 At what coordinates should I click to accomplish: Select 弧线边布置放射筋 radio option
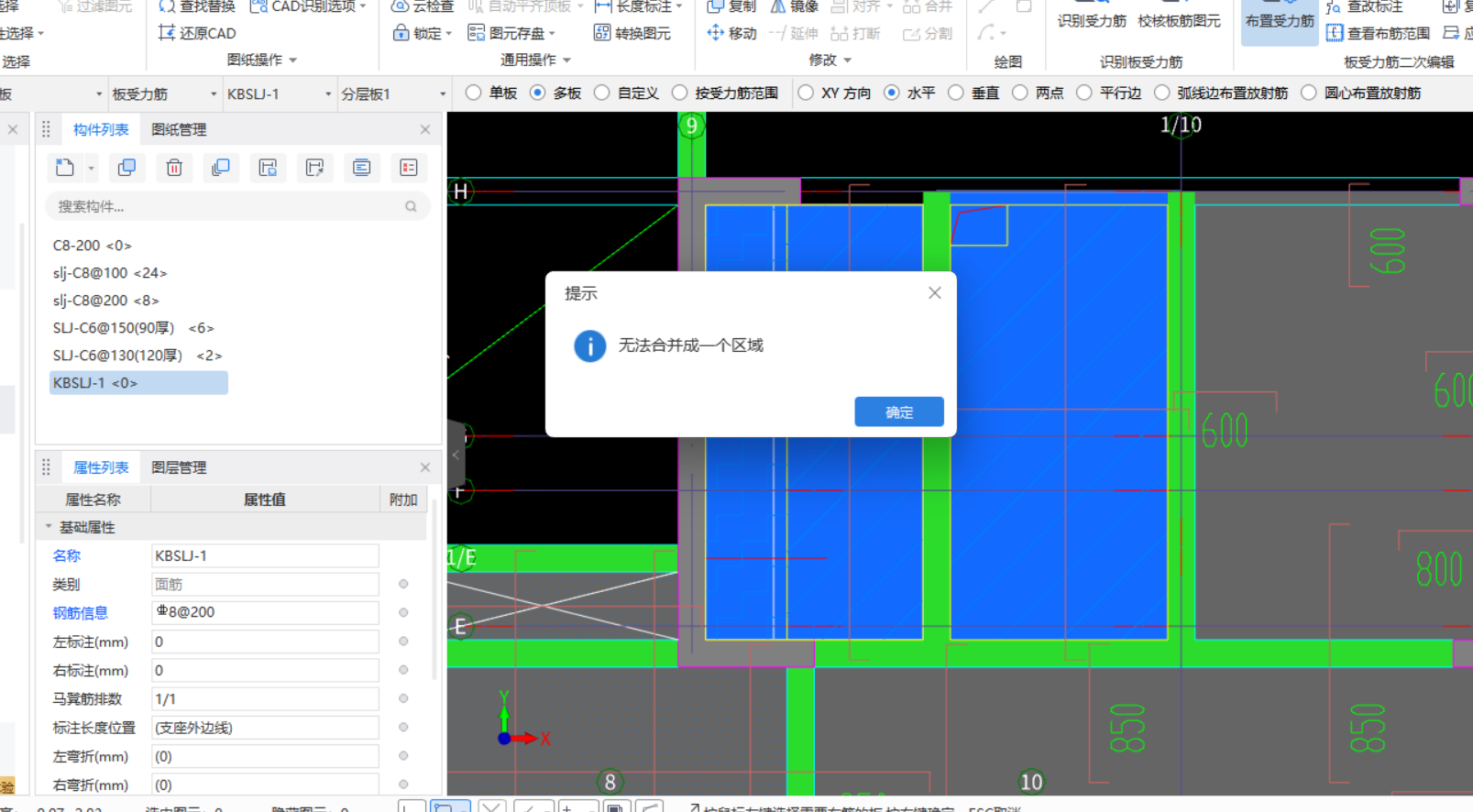(1162, 93)
